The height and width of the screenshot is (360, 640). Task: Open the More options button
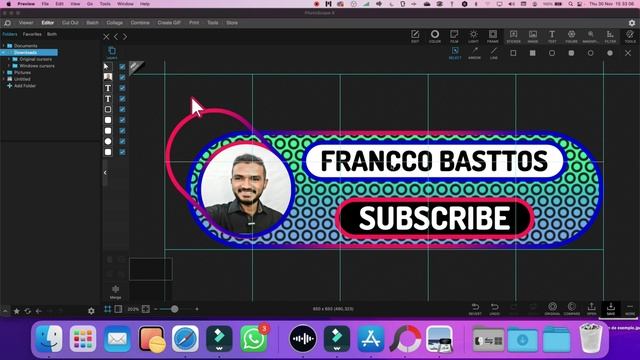[630, 309]
